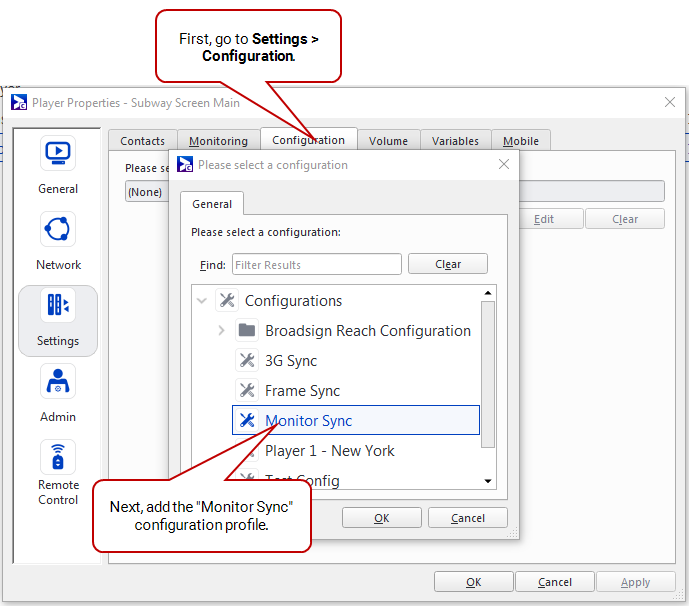Select the Frame Sync configuration icon
689x606 pixels.
[x=247, y=391]
